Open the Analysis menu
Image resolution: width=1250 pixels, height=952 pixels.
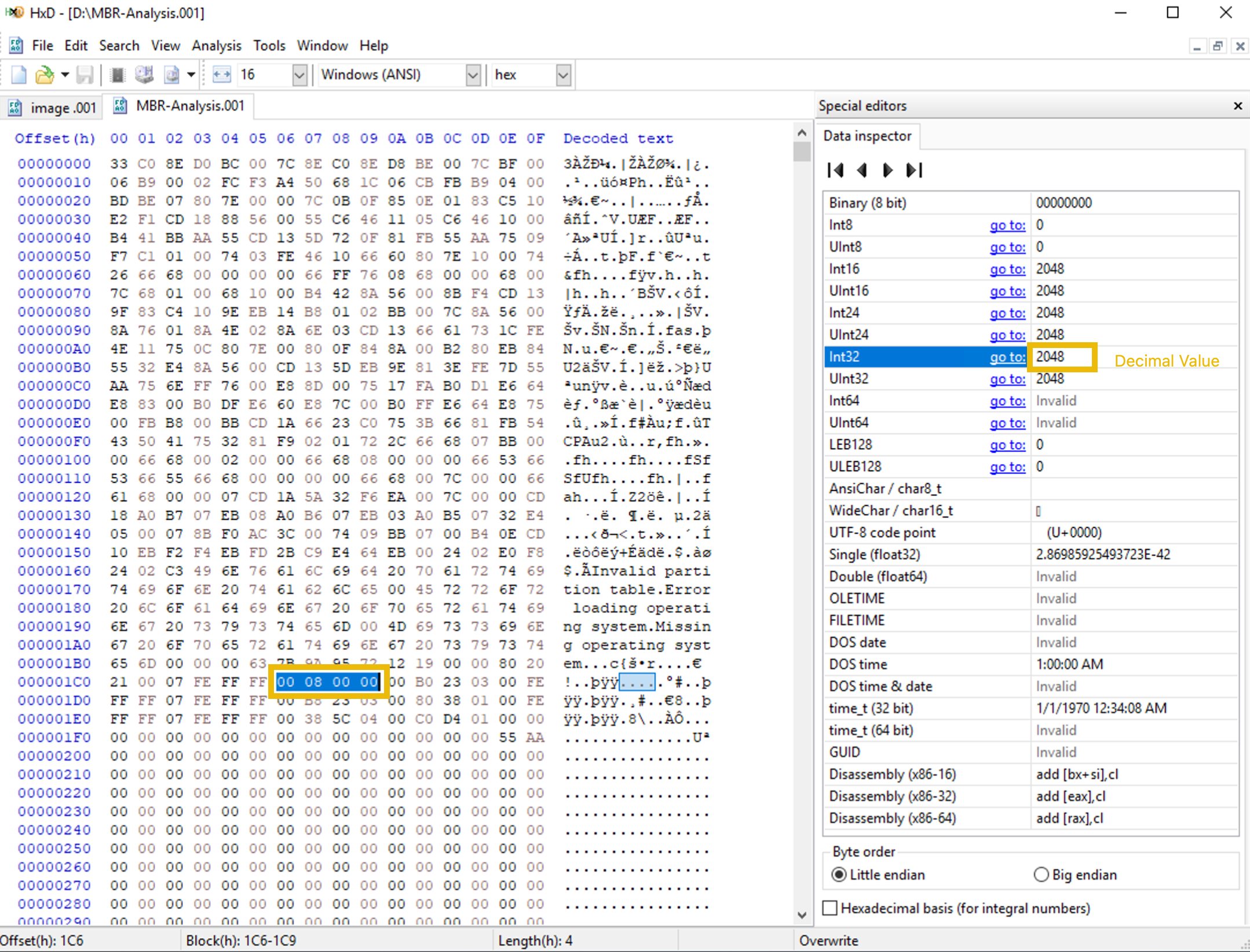pyautogui.click(x=217, y=45)
